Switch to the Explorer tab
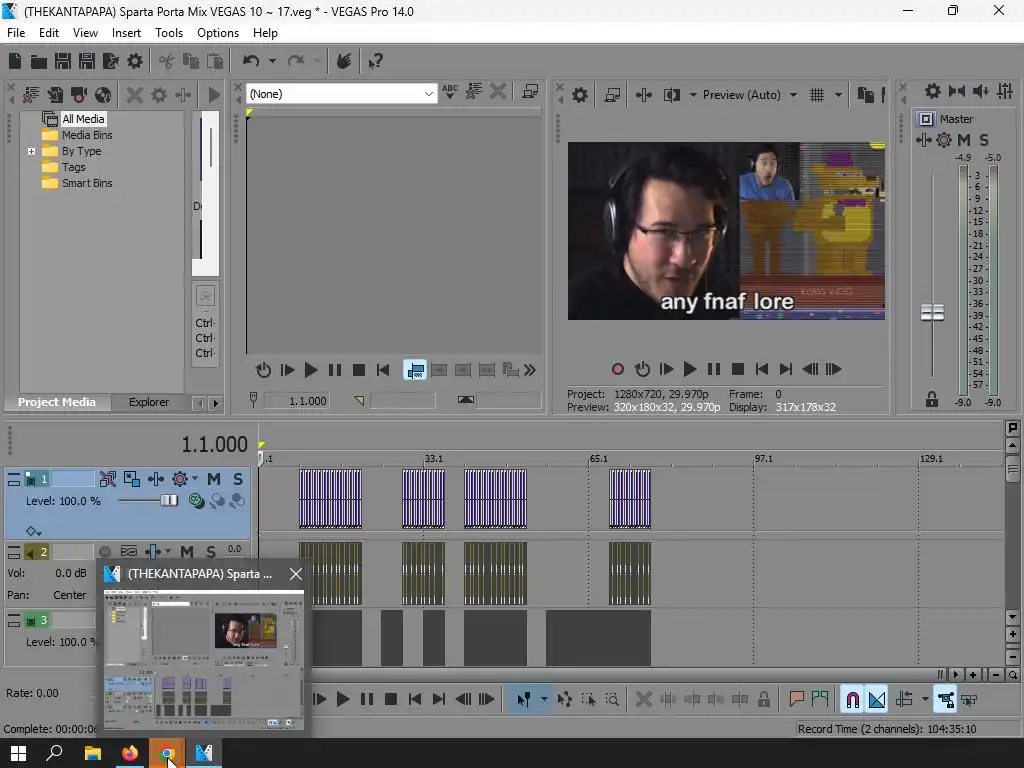Image resolution: width=1024 pixels, height=768 pixels. click(149, 402)
